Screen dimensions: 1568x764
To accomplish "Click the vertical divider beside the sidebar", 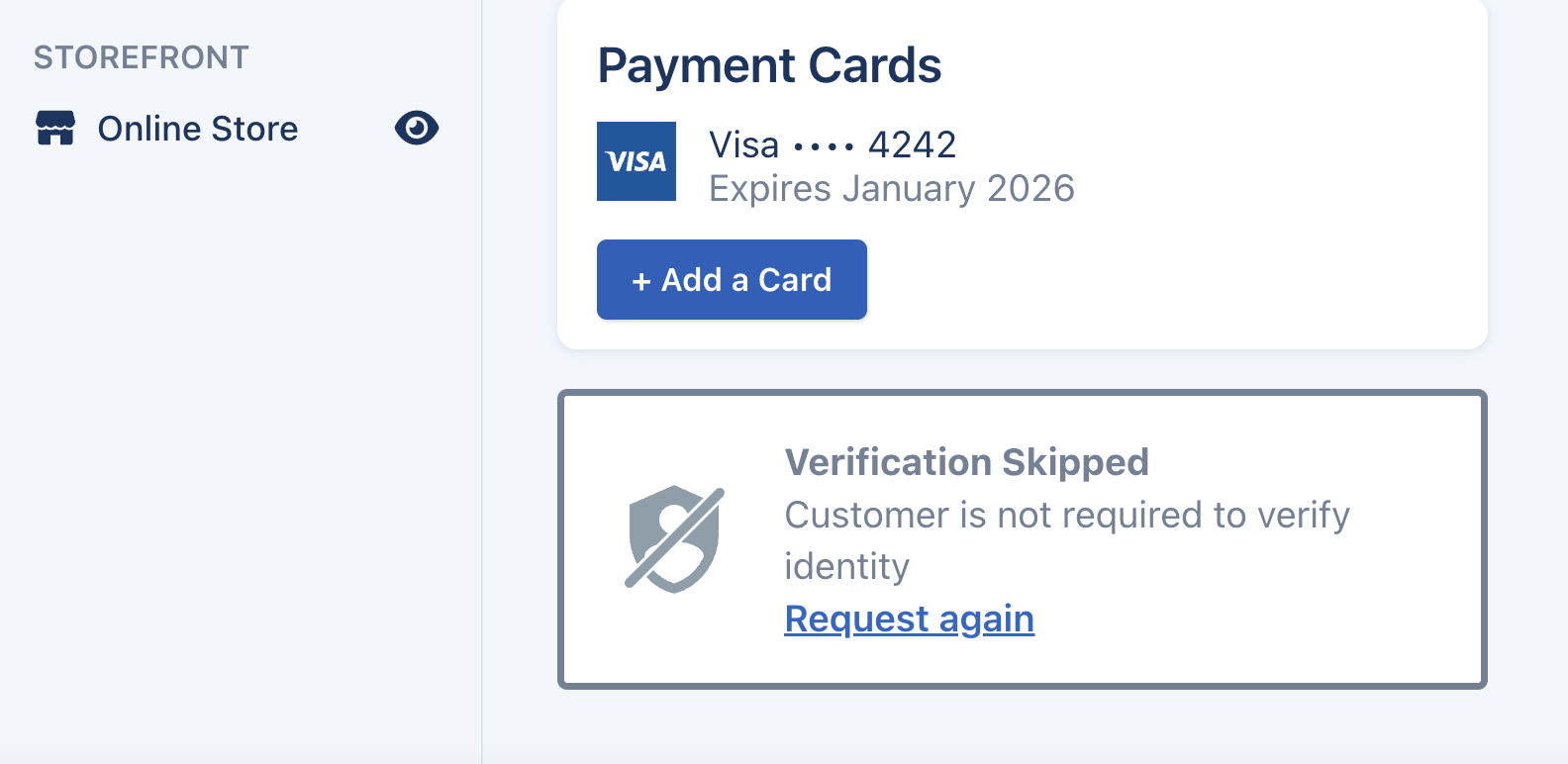I will pos(482,396).
